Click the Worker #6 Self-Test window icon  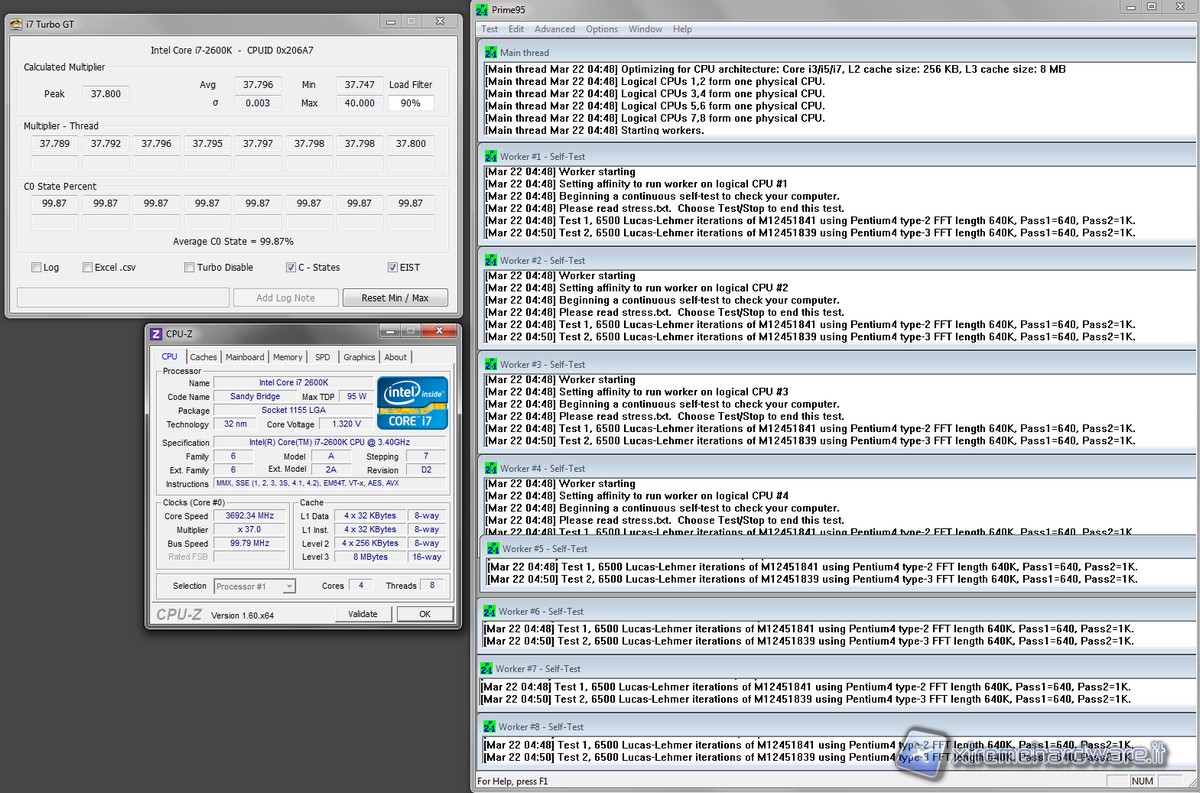pos(489,611)
